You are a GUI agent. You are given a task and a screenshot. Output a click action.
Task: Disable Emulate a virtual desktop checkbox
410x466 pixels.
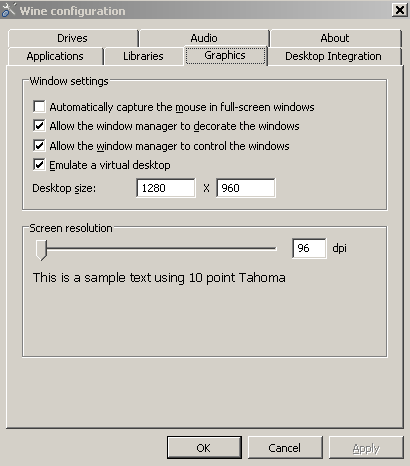tap(39, 165)
